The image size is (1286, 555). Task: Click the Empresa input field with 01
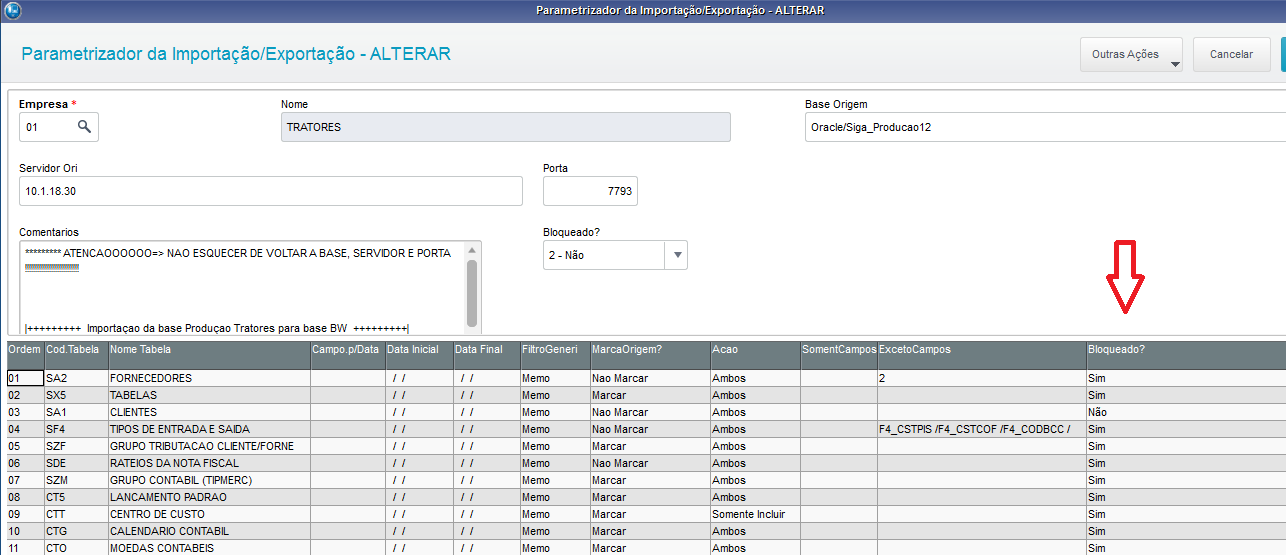(x=59, y=127)
